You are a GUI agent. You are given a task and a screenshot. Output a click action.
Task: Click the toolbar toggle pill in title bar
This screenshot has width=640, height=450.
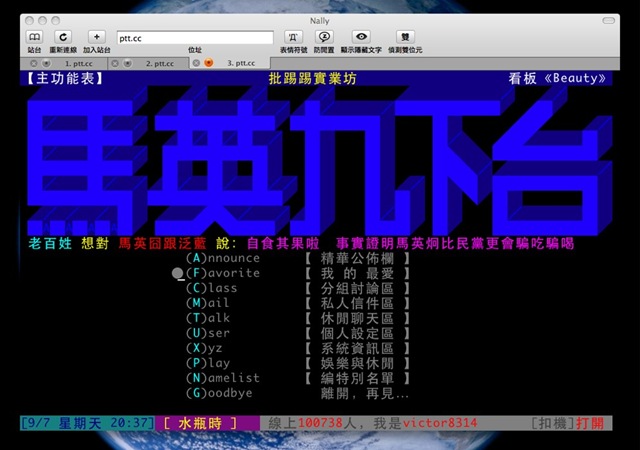[608, 20]
